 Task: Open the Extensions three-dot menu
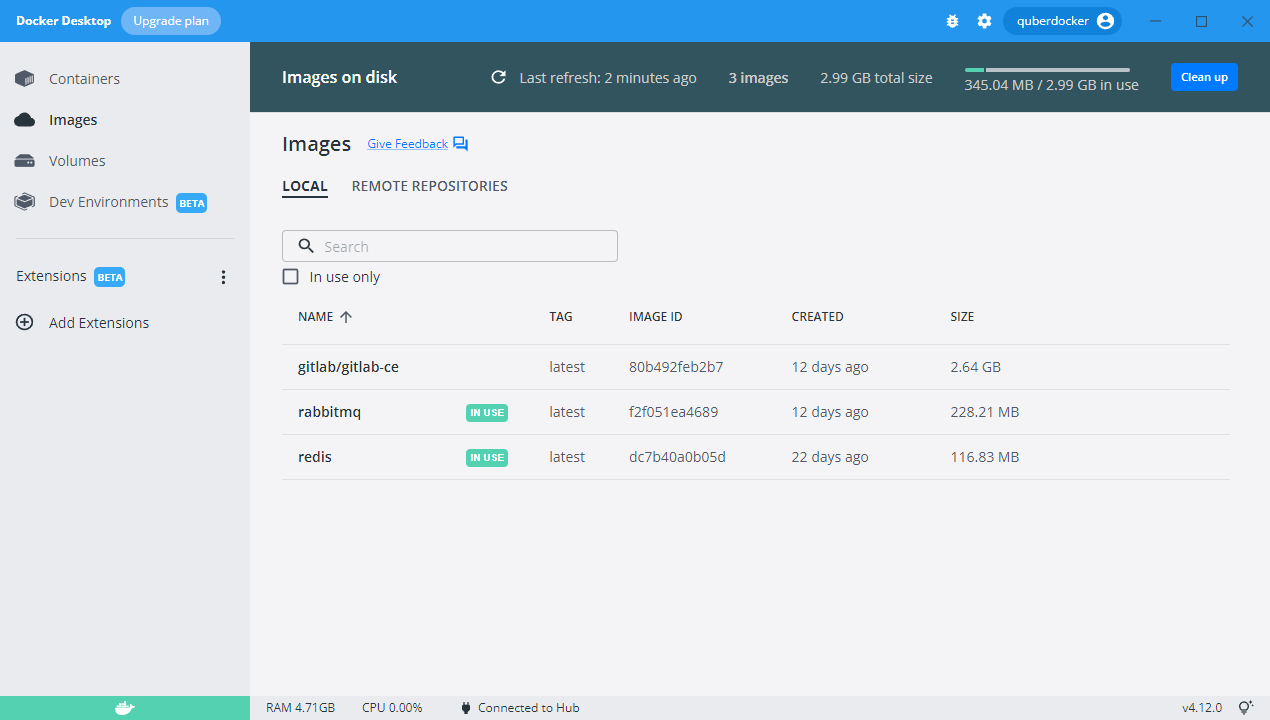point(223,277)
